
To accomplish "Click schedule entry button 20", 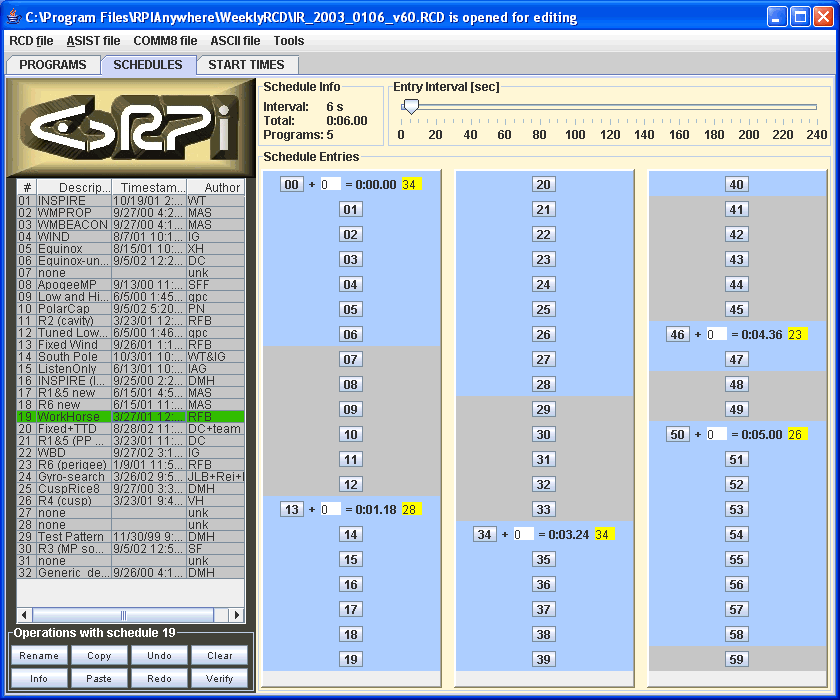I will coord(543,185).
